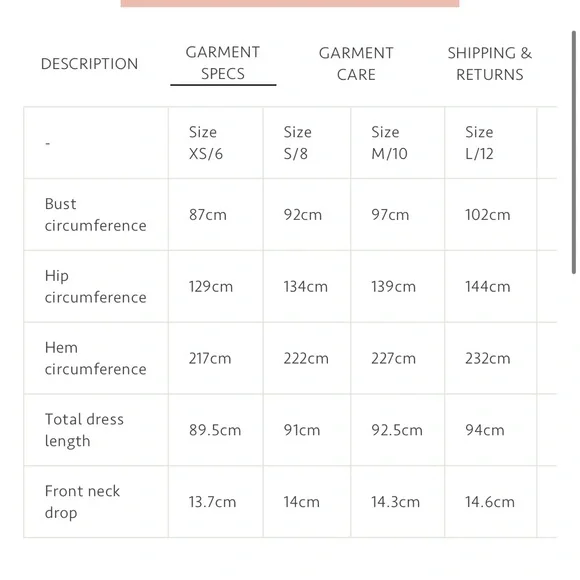580x580 pixels.
Task: Select the Front neck drop row label
Action: [82, 502]
